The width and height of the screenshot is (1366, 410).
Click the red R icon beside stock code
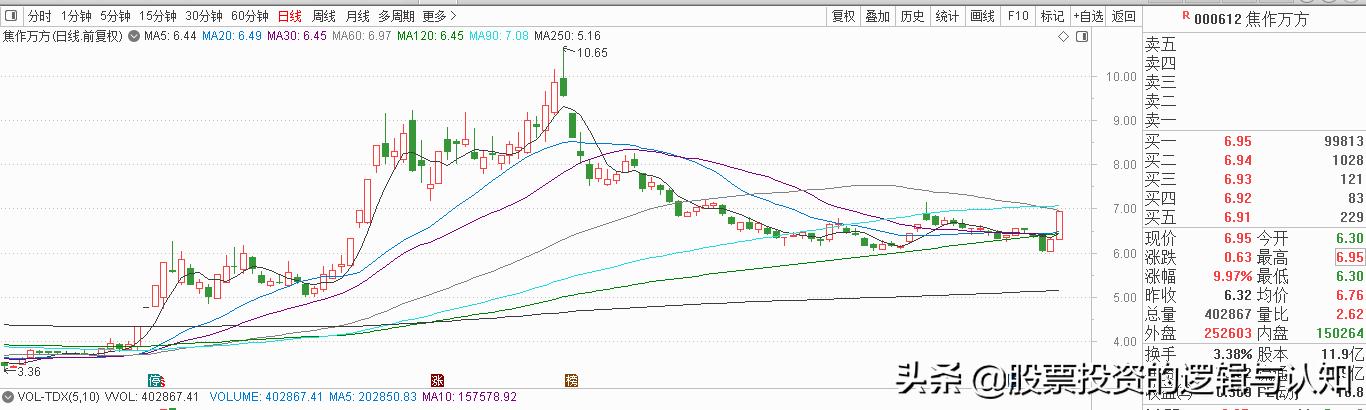pyautogui.click(x=1185, y=15)
